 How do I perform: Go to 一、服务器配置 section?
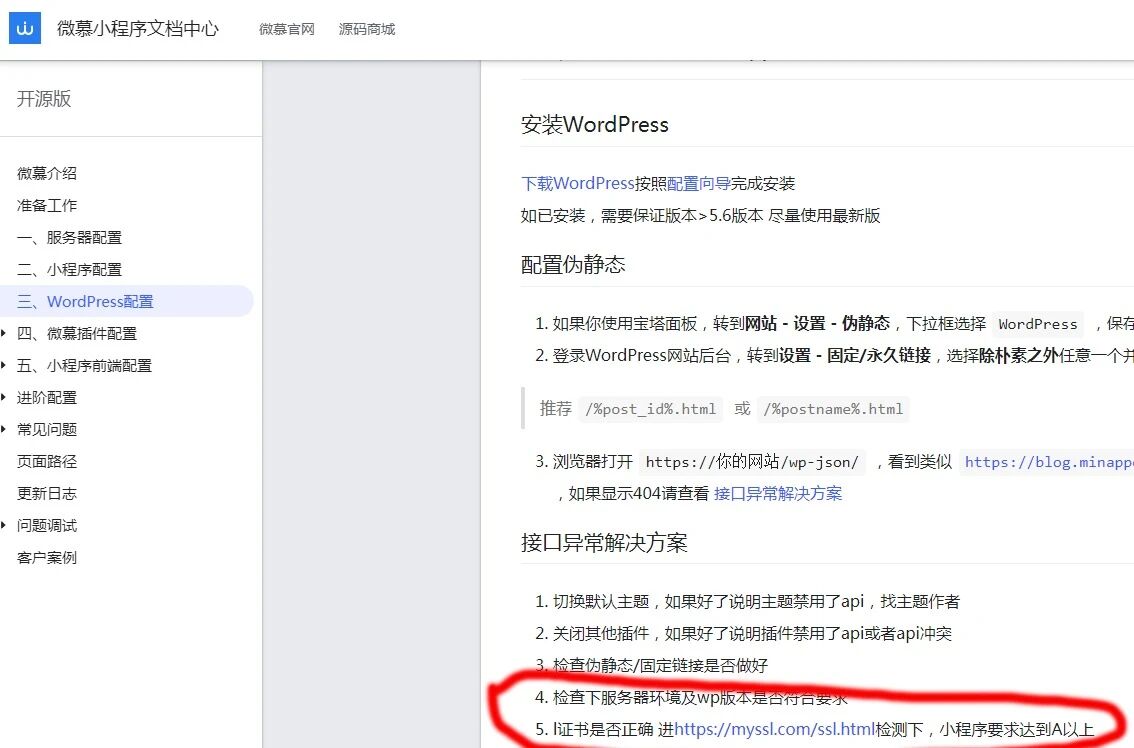69,237
